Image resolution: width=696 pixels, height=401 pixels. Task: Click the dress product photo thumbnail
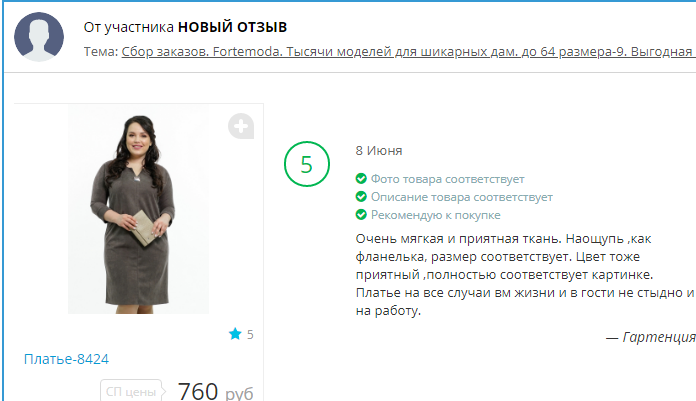coord(138,209)
